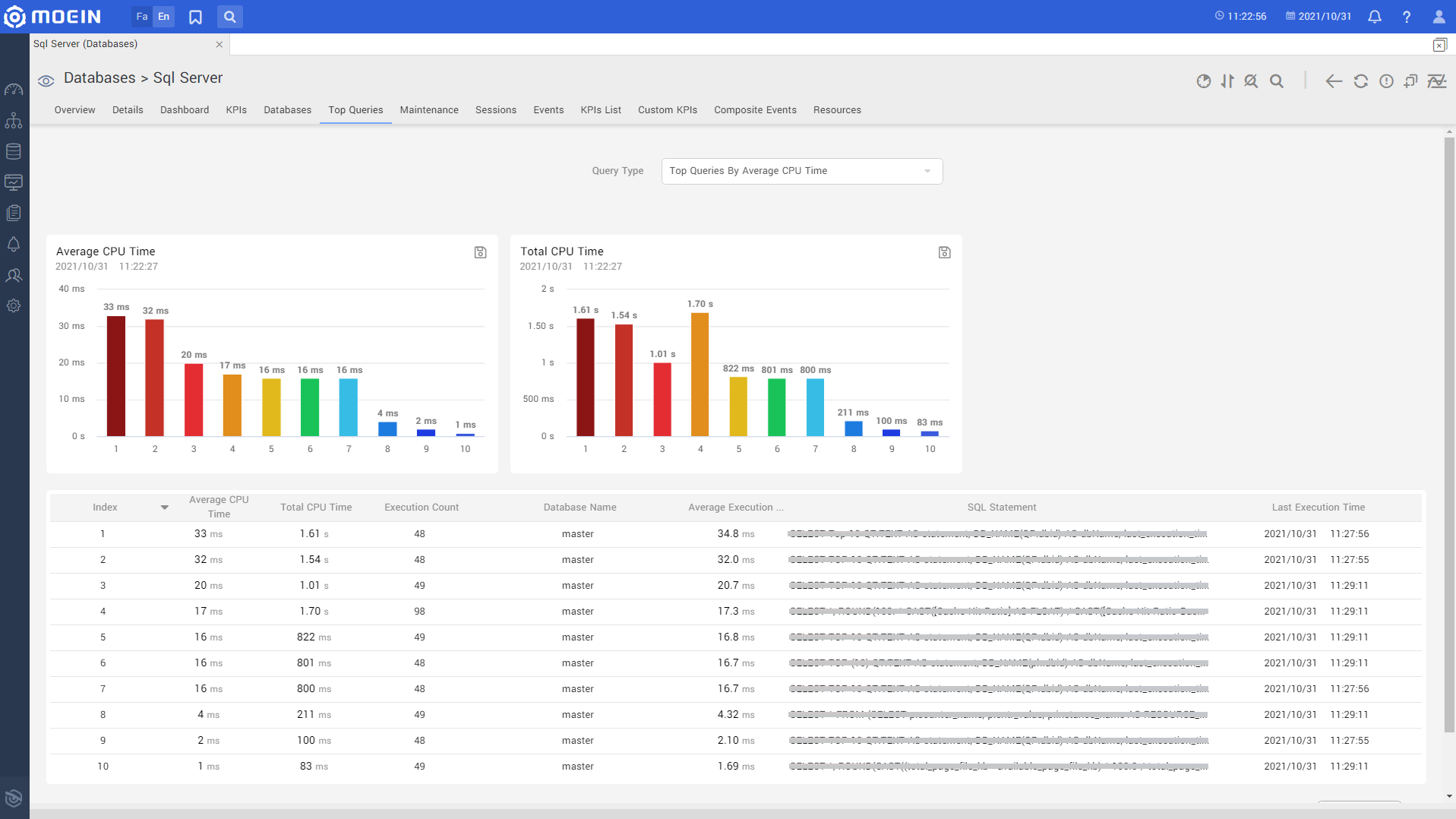Open the monitor chart icon in the sidebar

14,182
